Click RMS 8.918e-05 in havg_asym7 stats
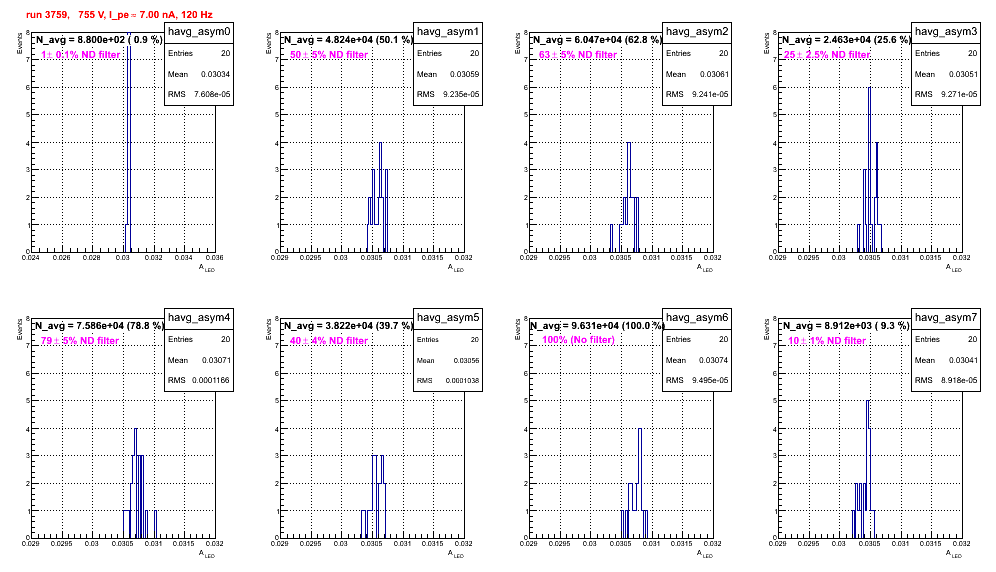The width and height of the screenshot is (996, 572). tap(946, 381)
